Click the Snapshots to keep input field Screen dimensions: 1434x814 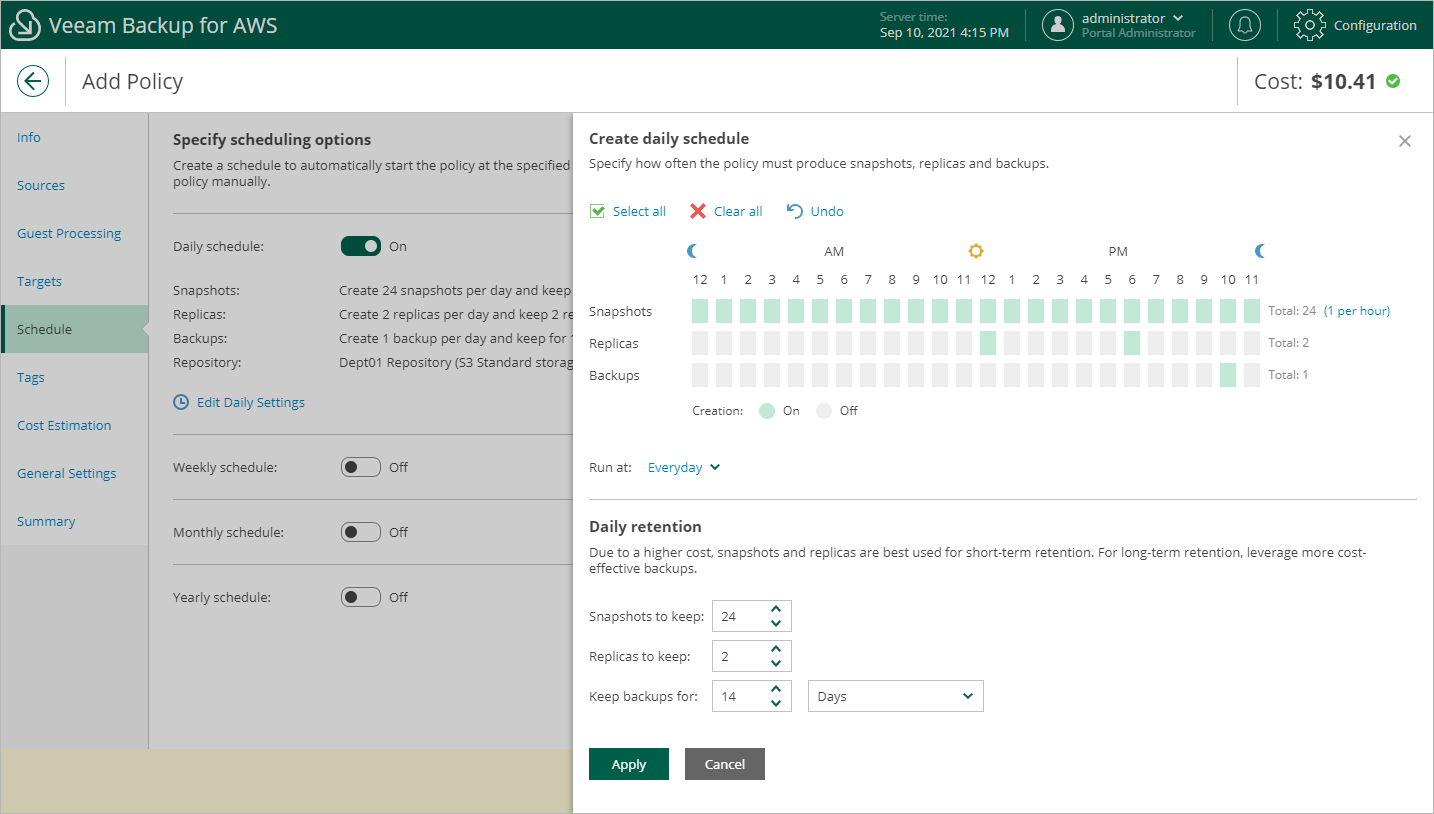point(738,616)
